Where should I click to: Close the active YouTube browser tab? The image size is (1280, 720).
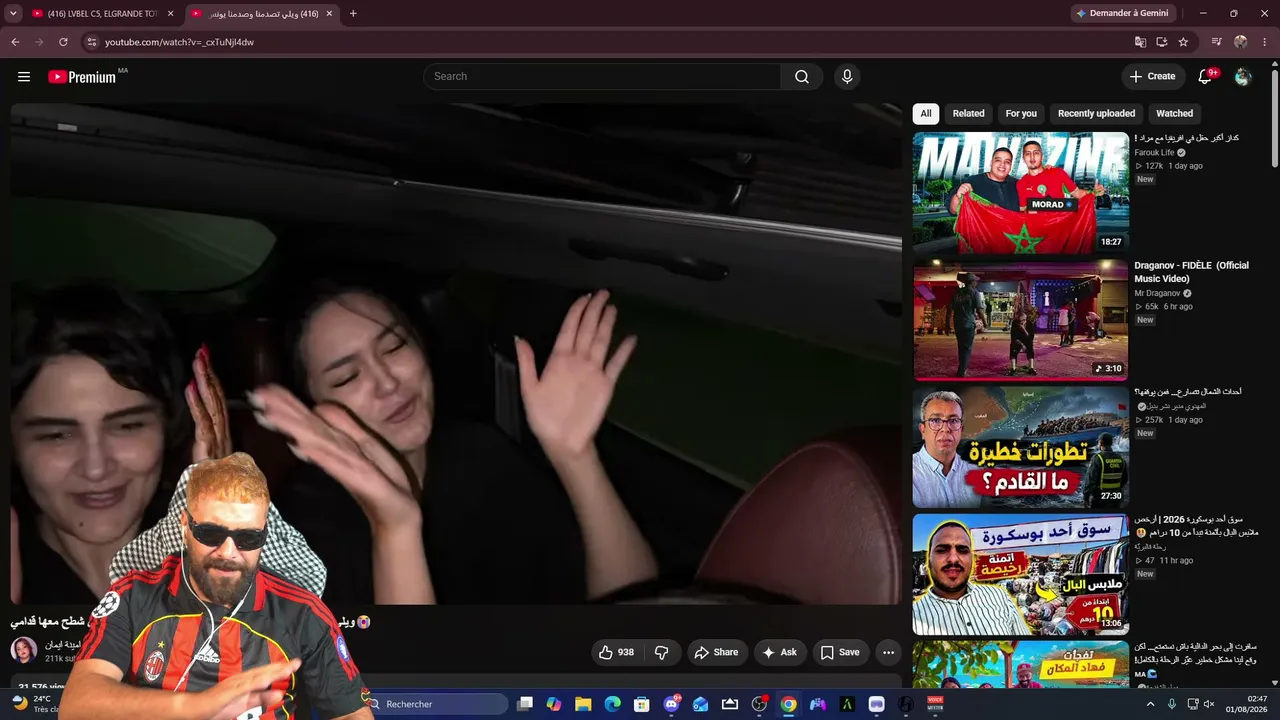point(329,14)
